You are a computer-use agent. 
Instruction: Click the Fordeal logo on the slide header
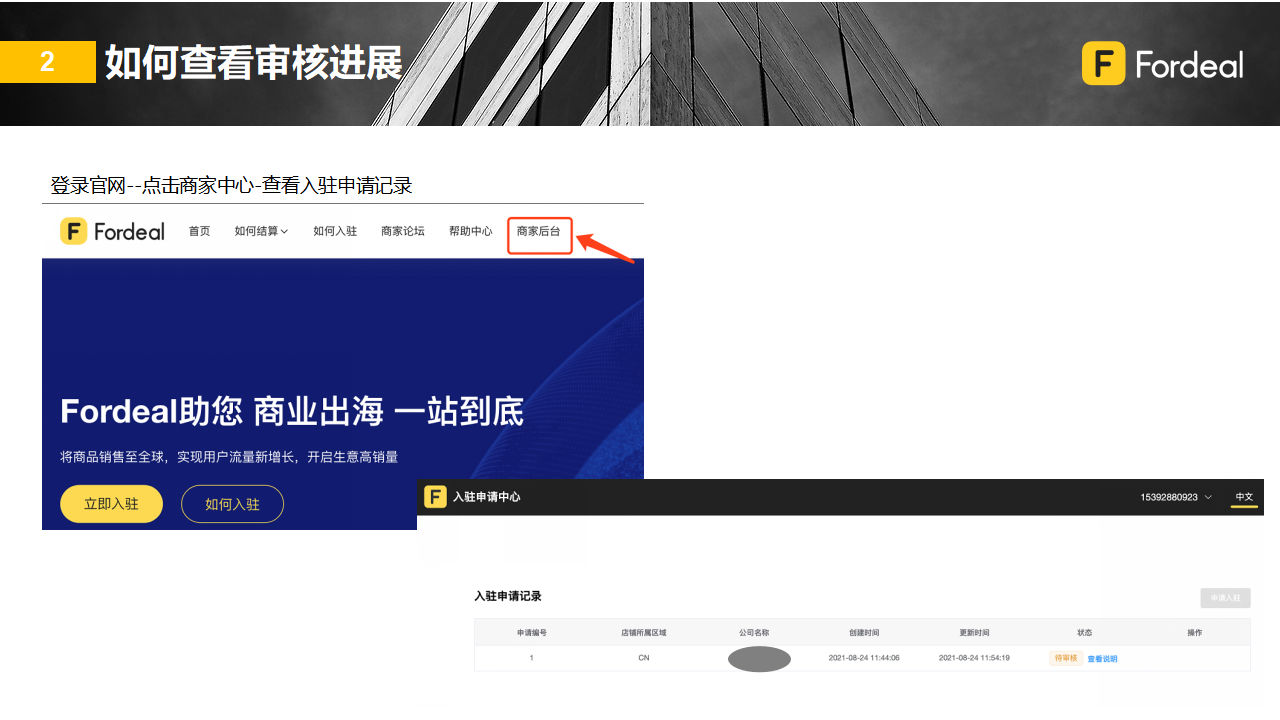[x=1162, y=64]
